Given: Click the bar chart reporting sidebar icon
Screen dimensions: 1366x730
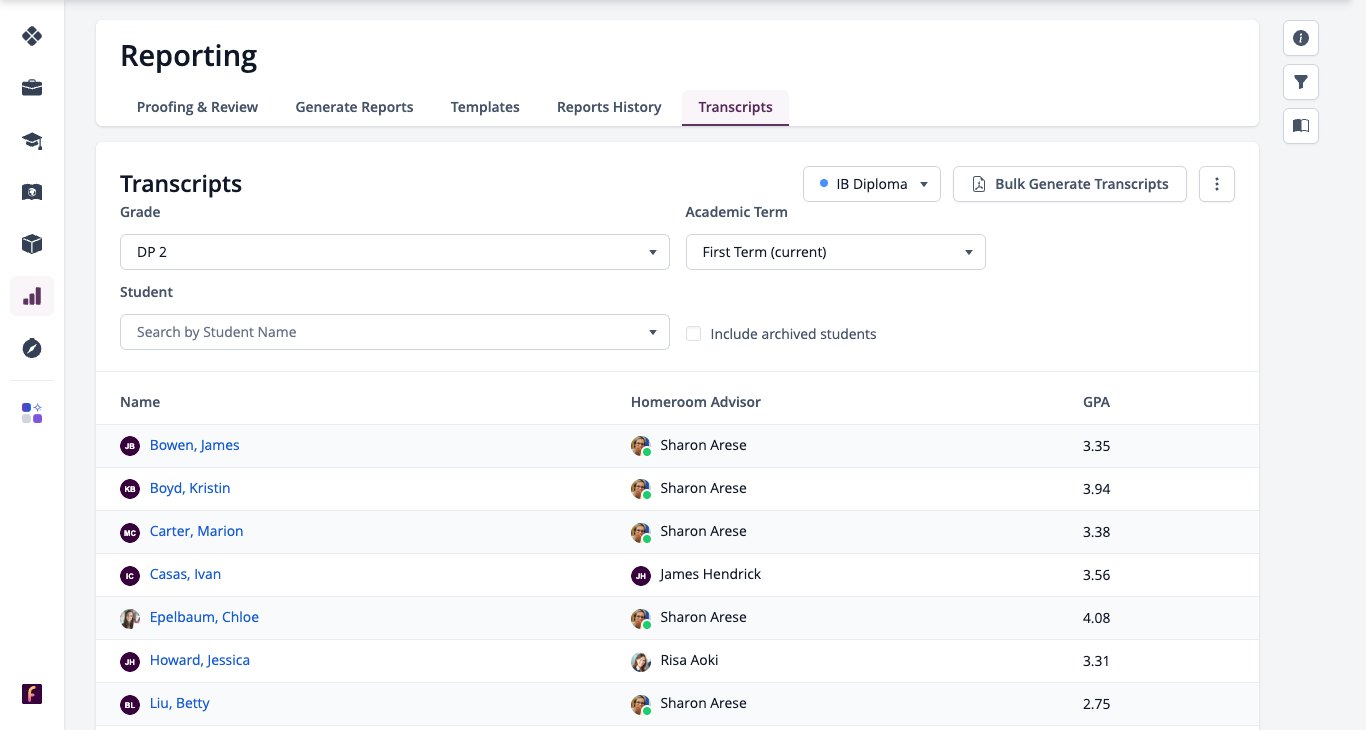Looking at the screenshot, I should [x=32, y=296].
